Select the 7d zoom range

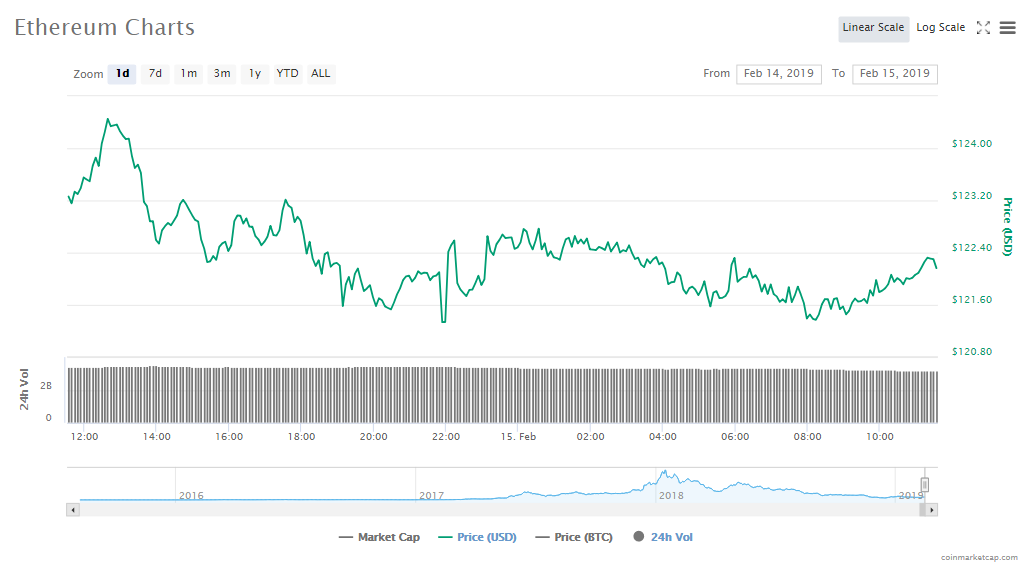(155, 73)
